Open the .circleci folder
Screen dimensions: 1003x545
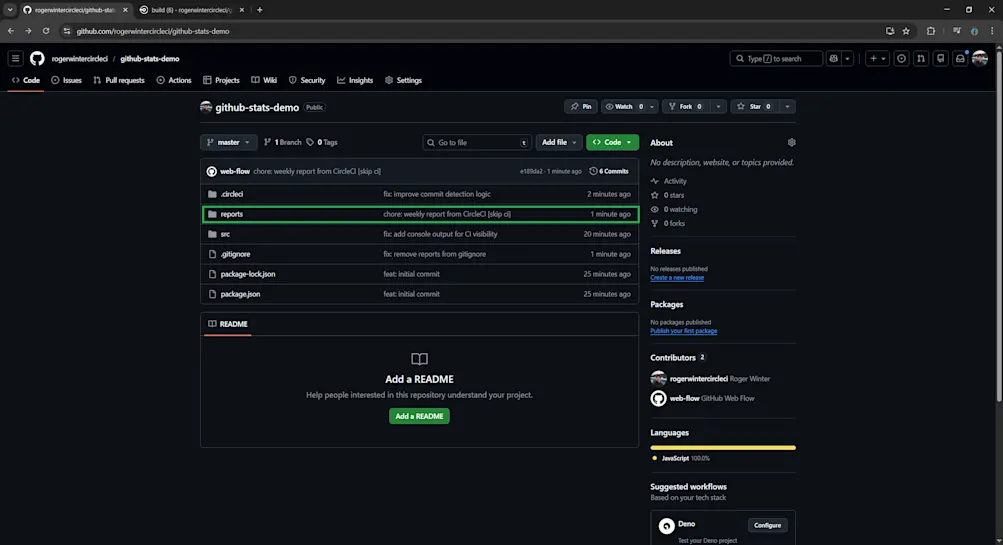pos(232,194)
